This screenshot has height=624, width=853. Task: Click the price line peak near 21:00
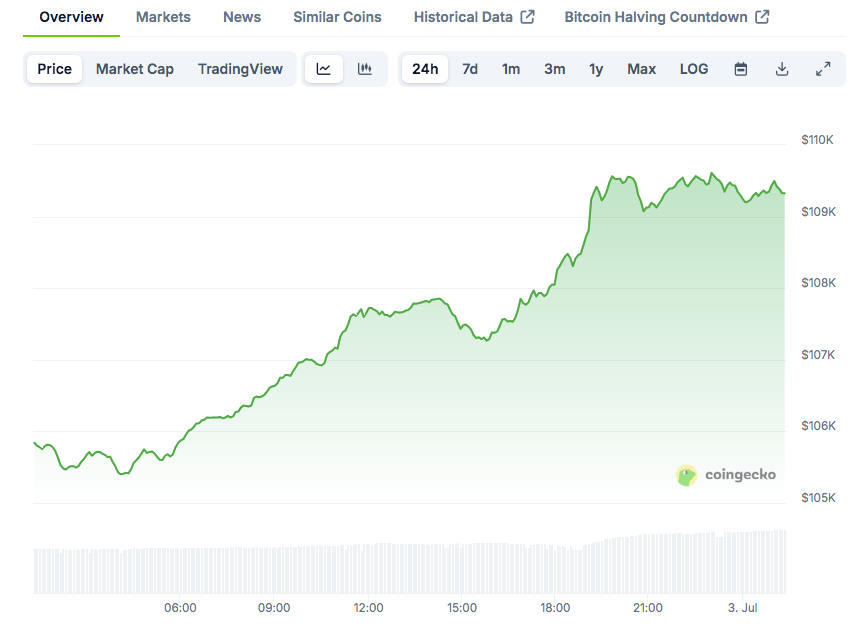pos(613,177)
